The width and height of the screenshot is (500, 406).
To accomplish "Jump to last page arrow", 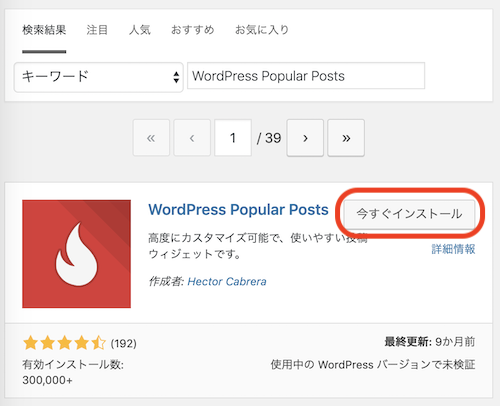I will point(346,138).
